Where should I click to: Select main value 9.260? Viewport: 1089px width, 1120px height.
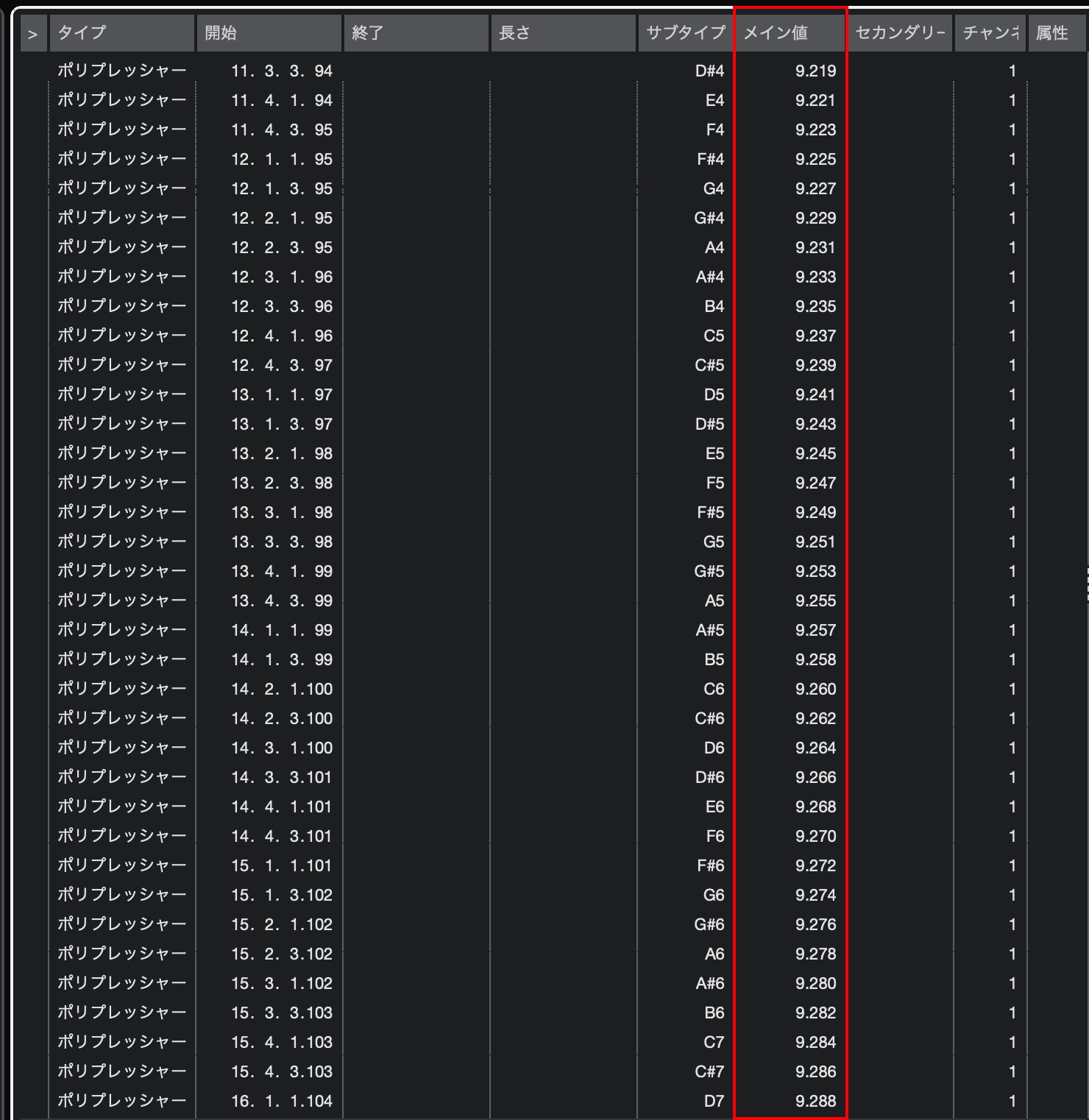815,689
